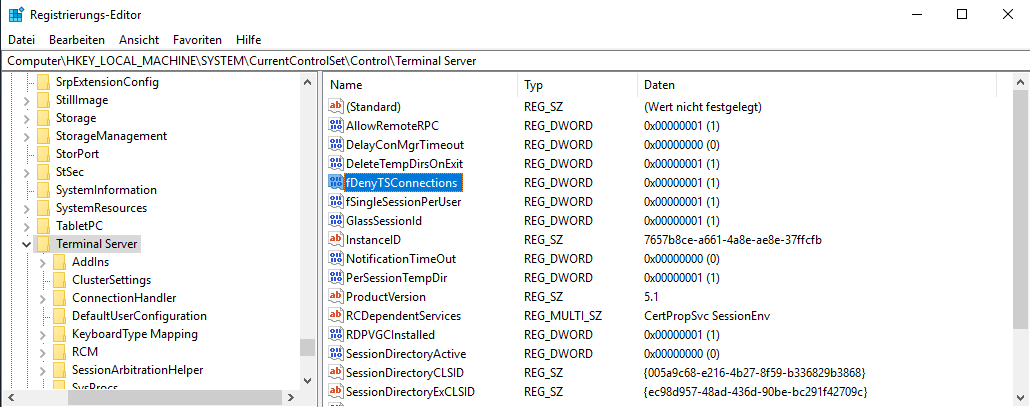Screen dimensions: 1030x407
Task: Collapse the Terminal Server tree node
Action: (25, 244)
